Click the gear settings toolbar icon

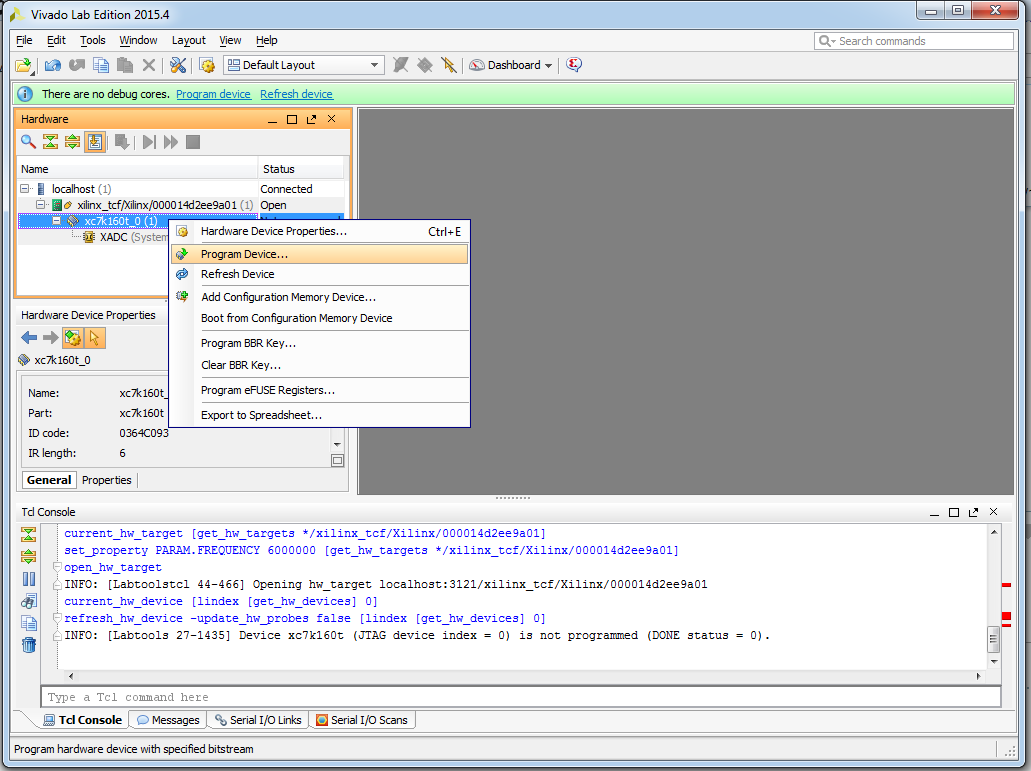click(x=207, y=65)
